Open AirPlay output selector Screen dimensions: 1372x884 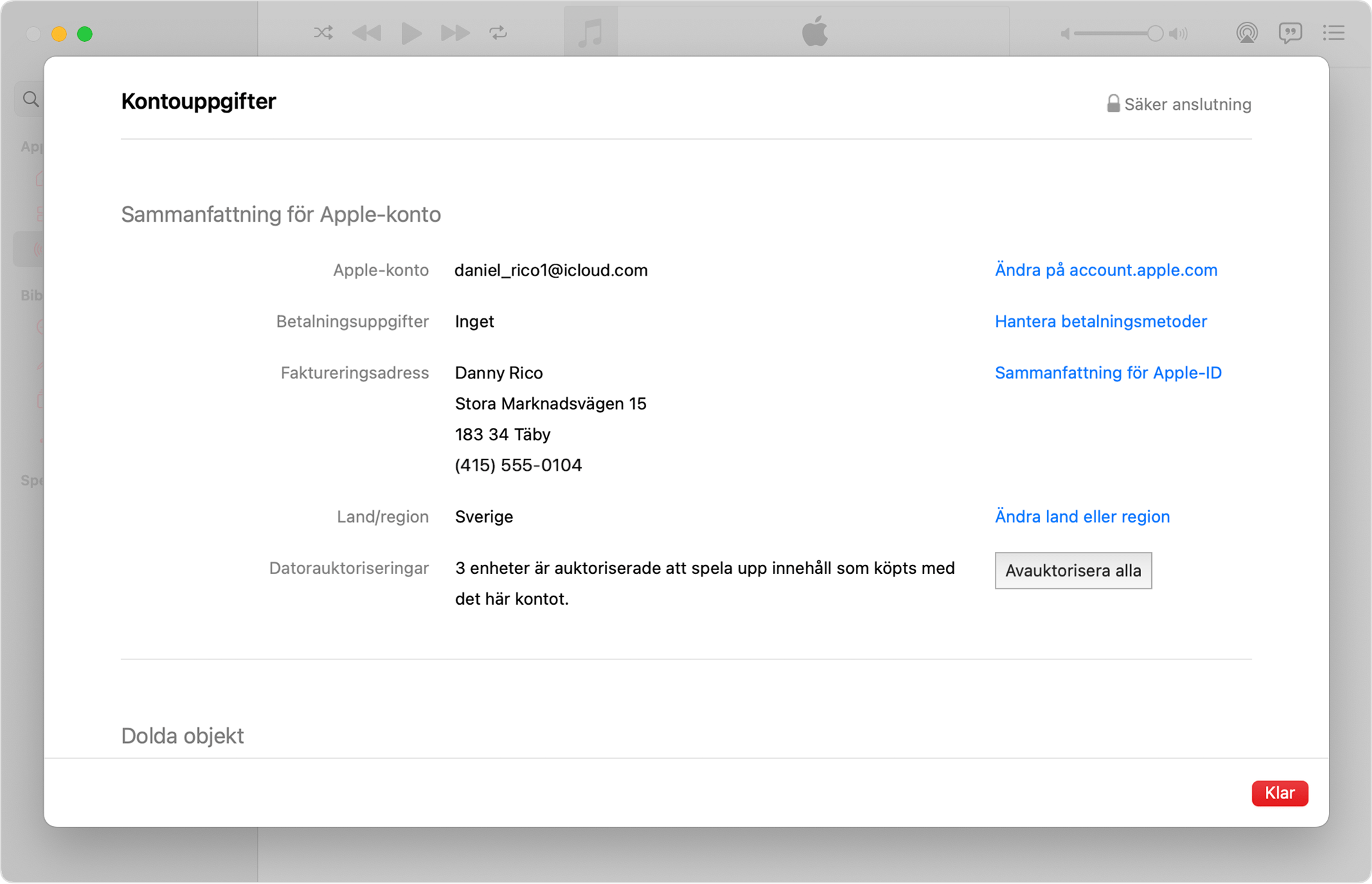(x=1247, y=33)
